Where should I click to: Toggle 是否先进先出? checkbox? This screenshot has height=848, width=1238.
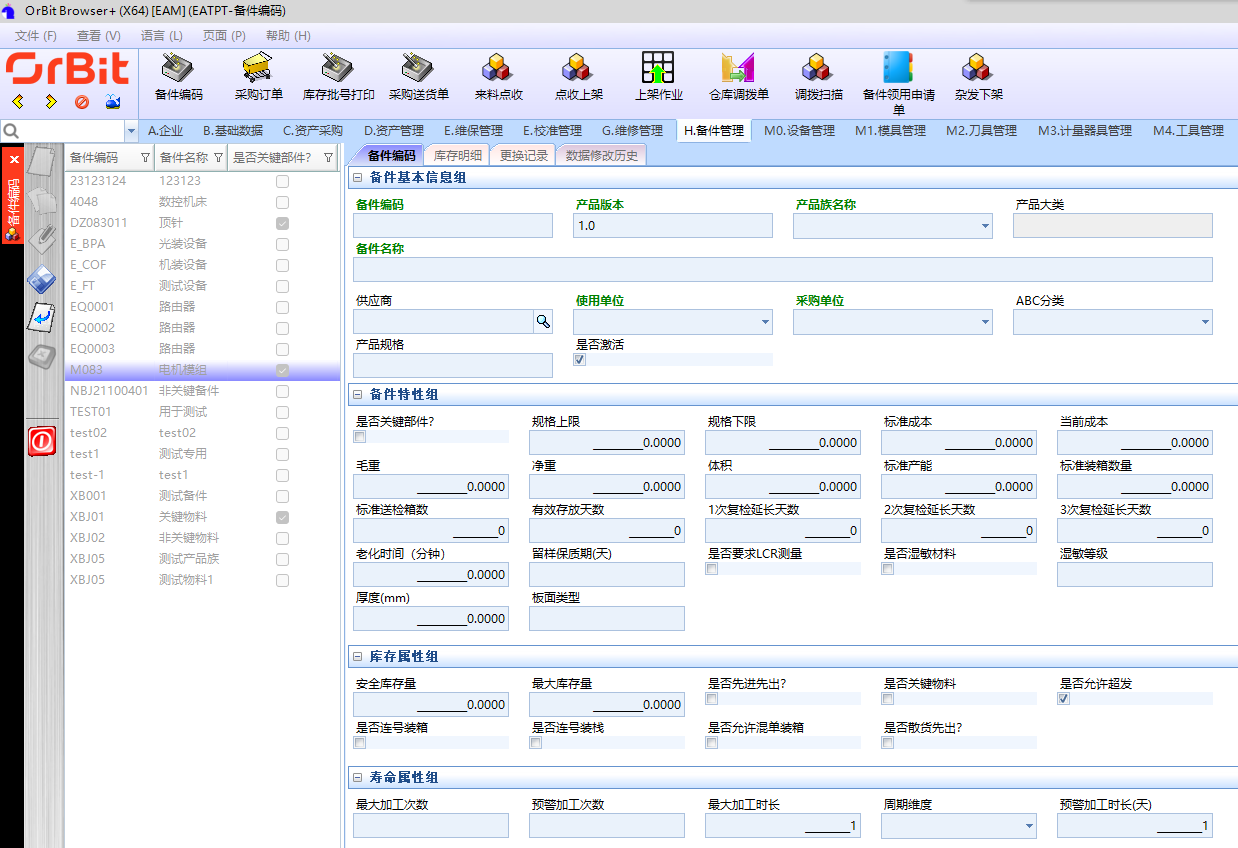(x=711, y=699)
